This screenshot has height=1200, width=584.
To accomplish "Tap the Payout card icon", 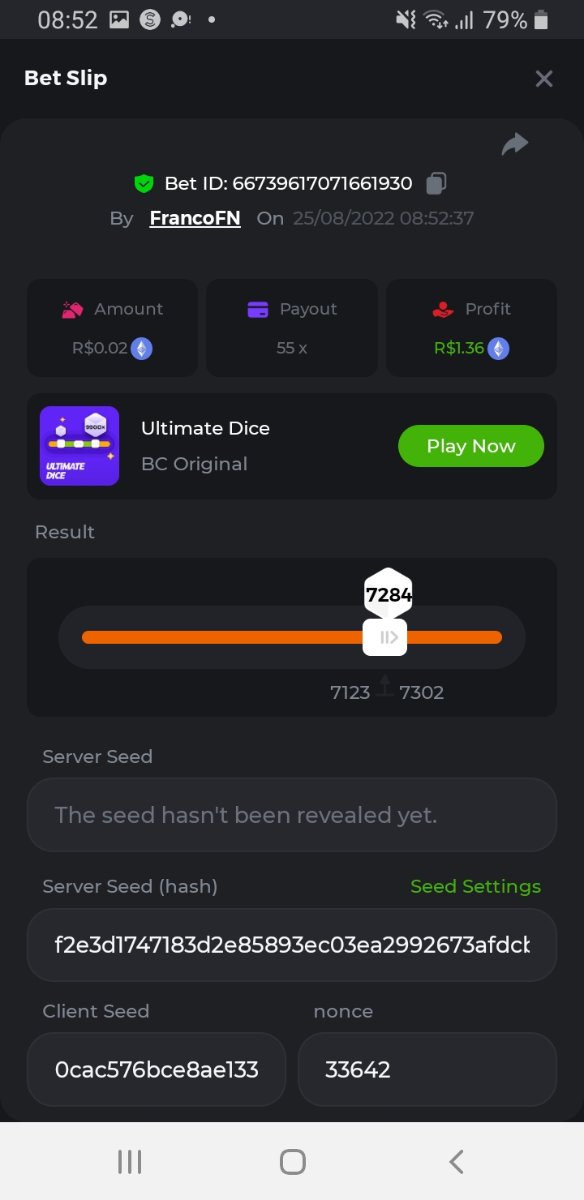I will pos(258,310).
